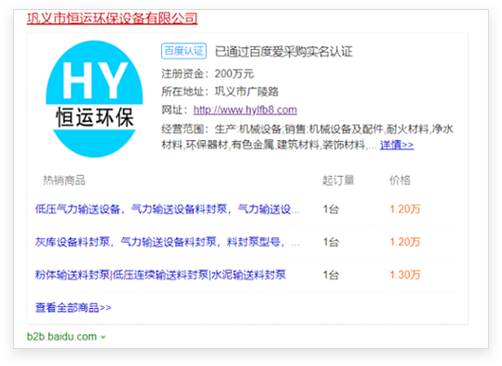Open the hylfb8.com website link
The image size is (502, 366).
click(245, 110)
